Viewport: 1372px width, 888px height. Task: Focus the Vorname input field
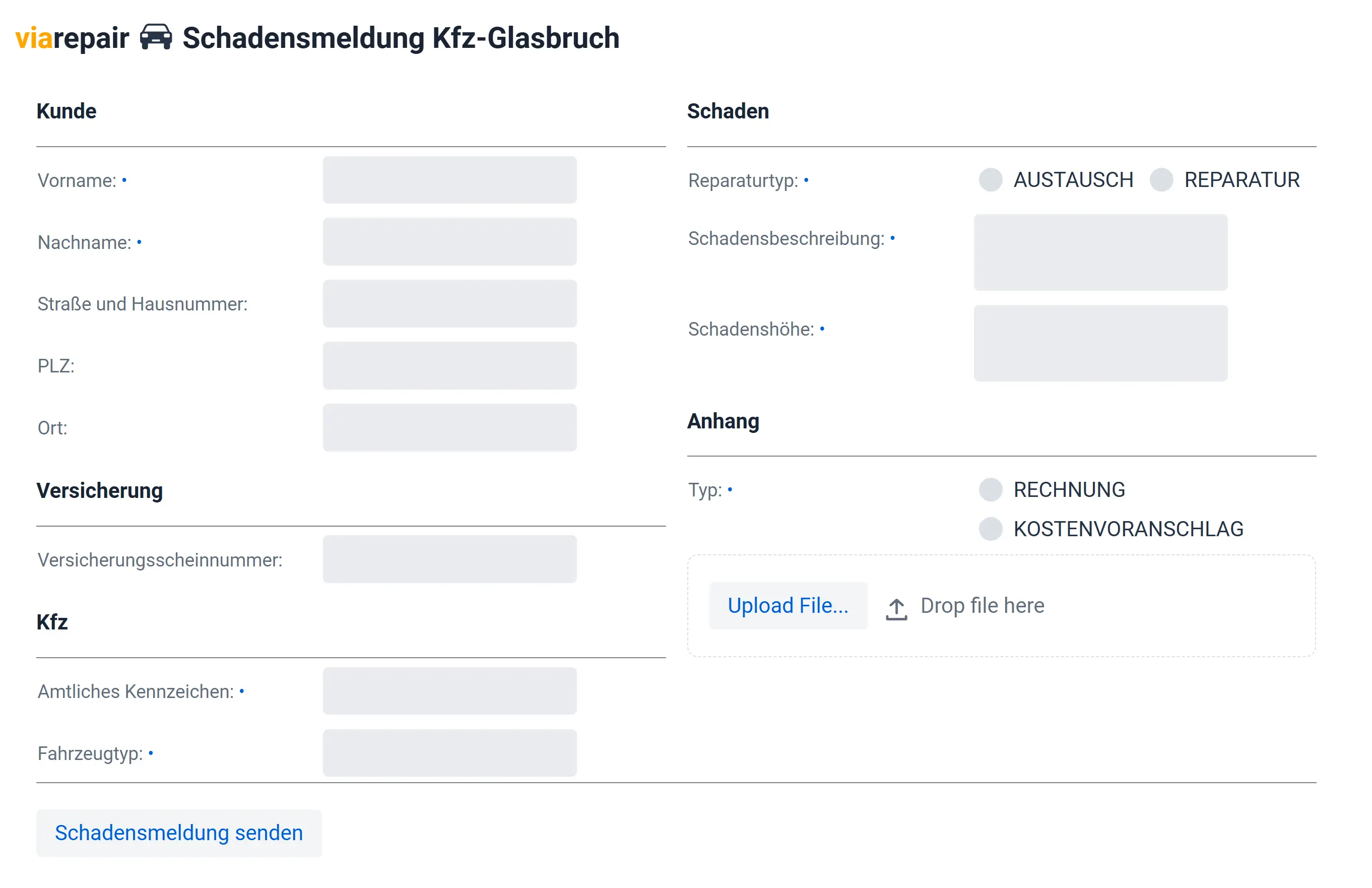click(x=449, y=180)
